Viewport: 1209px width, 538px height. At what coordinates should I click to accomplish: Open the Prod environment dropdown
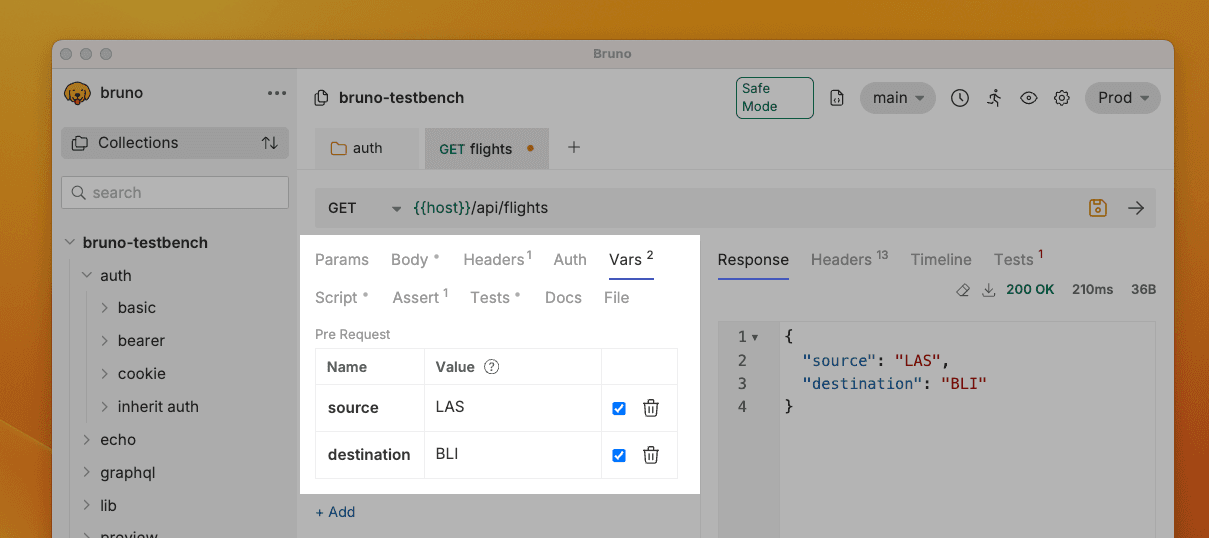[1123, 98]
